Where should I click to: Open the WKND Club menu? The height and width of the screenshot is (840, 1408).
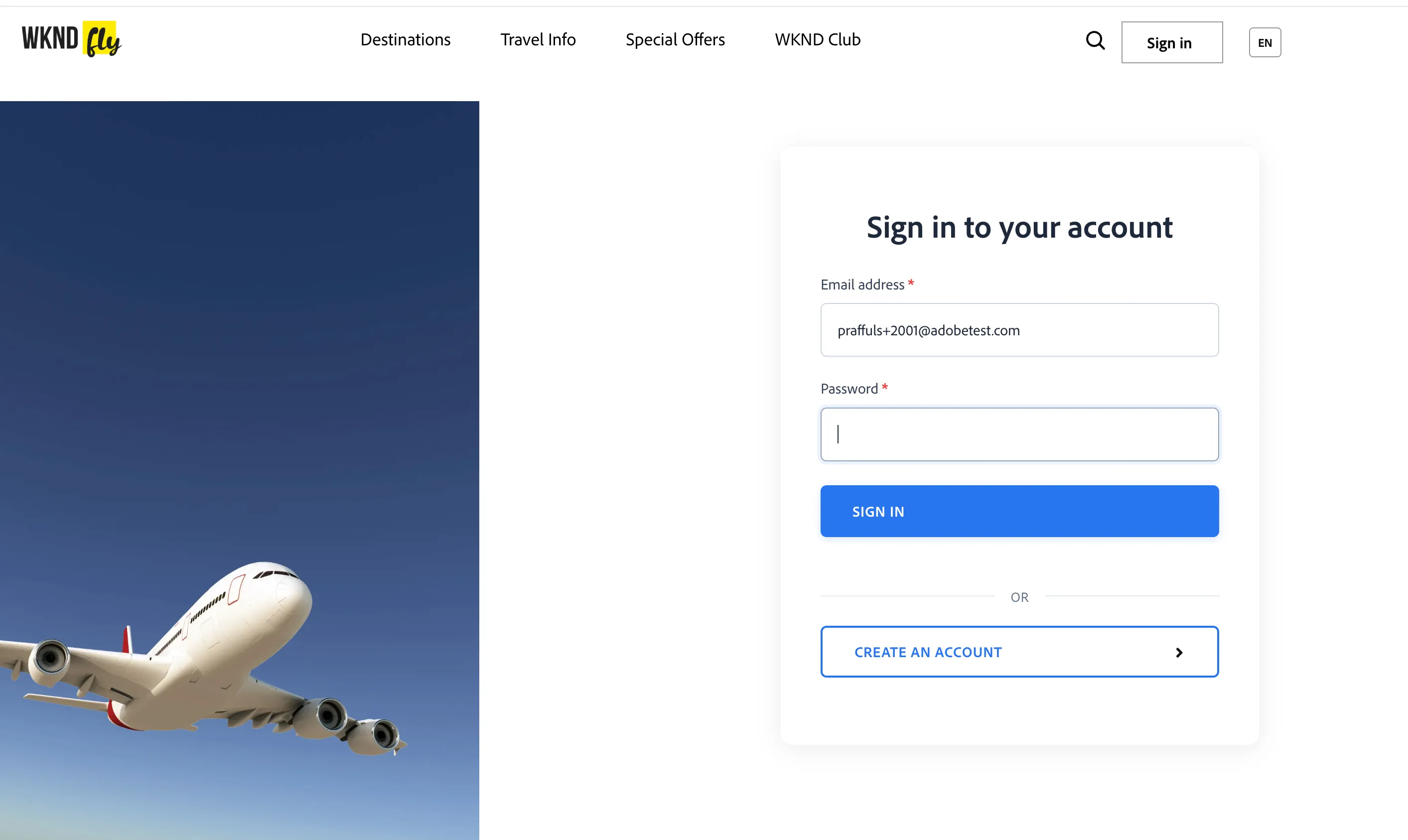(x=818, y=40)
